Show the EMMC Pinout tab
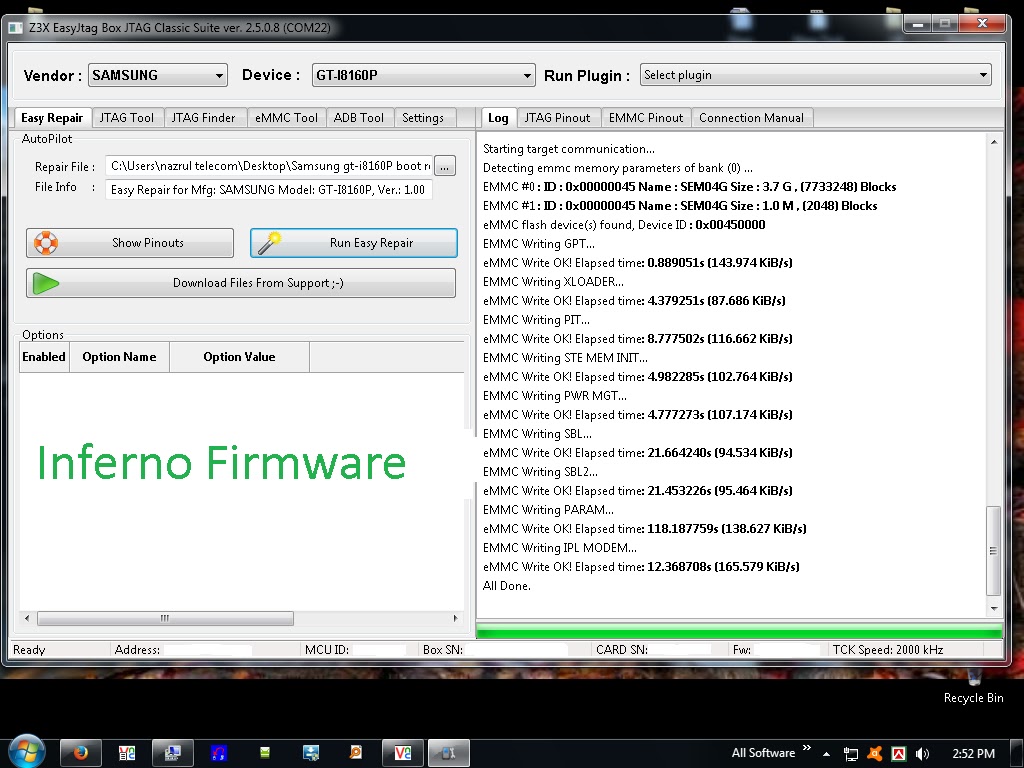Image resolution: width=1024 pixels, height=768 pixels. pos(646,118)
